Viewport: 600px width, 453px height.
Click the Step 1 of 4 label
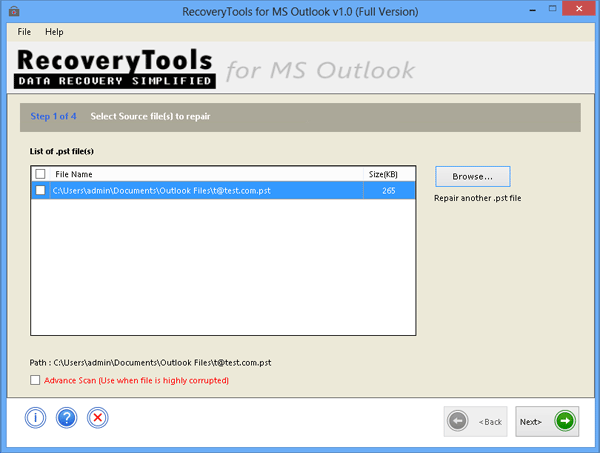[x=53, y=116]
